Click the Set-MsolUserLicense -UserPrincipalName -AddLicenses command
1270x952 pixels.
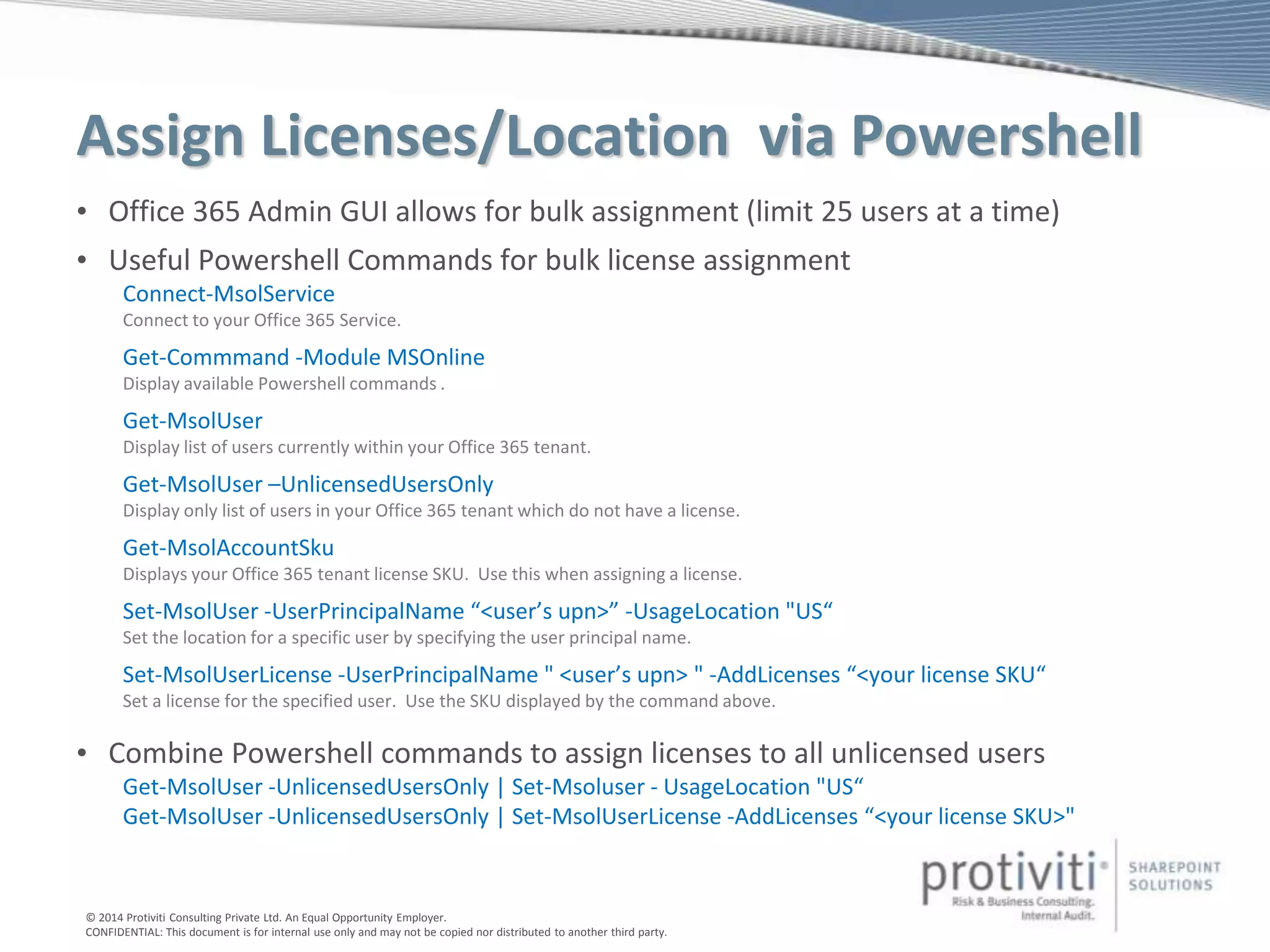tap(584, 675)
